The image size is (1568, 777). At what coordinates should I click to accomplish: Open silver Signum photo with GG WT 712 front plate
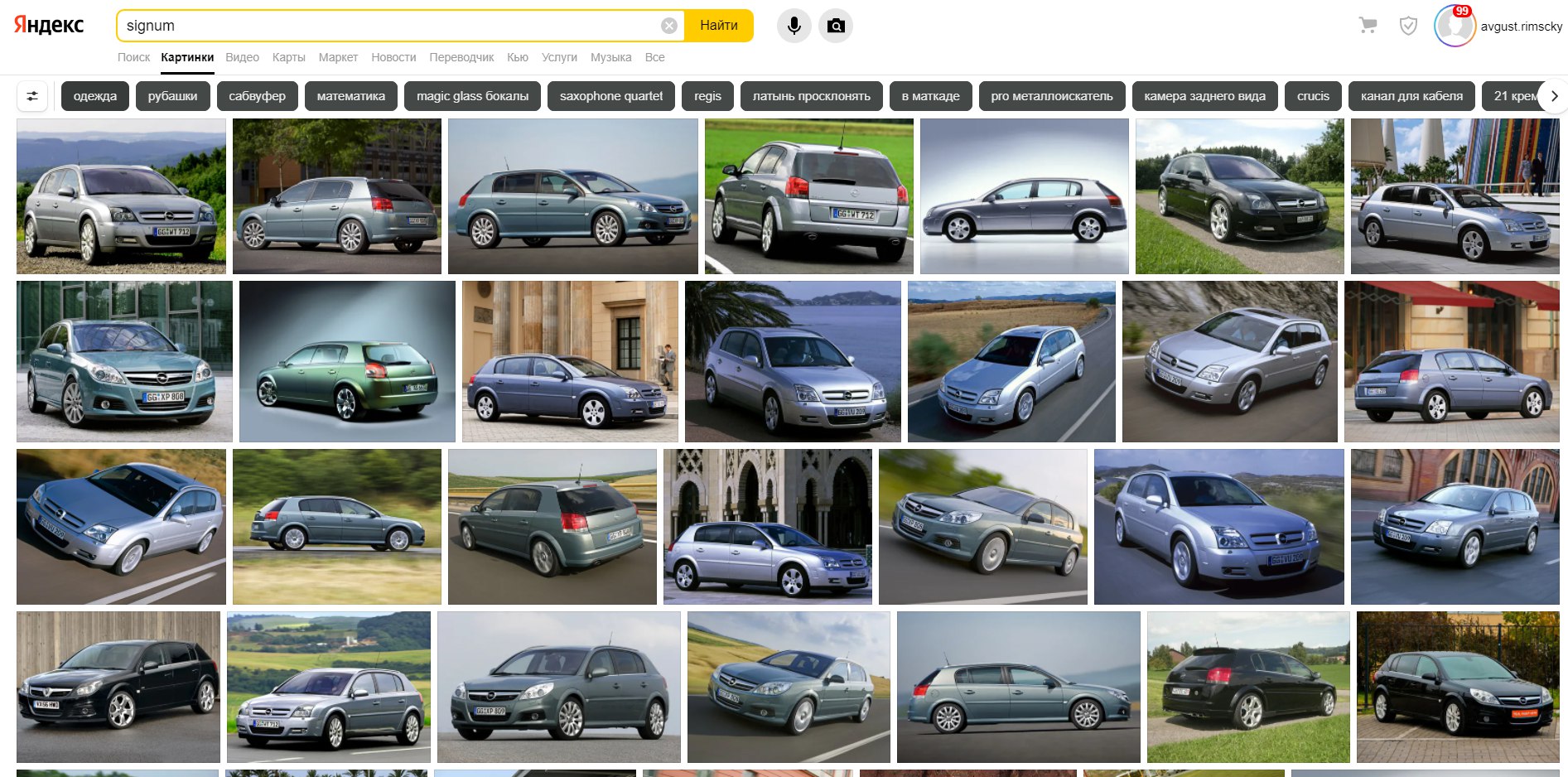[121, 196]
